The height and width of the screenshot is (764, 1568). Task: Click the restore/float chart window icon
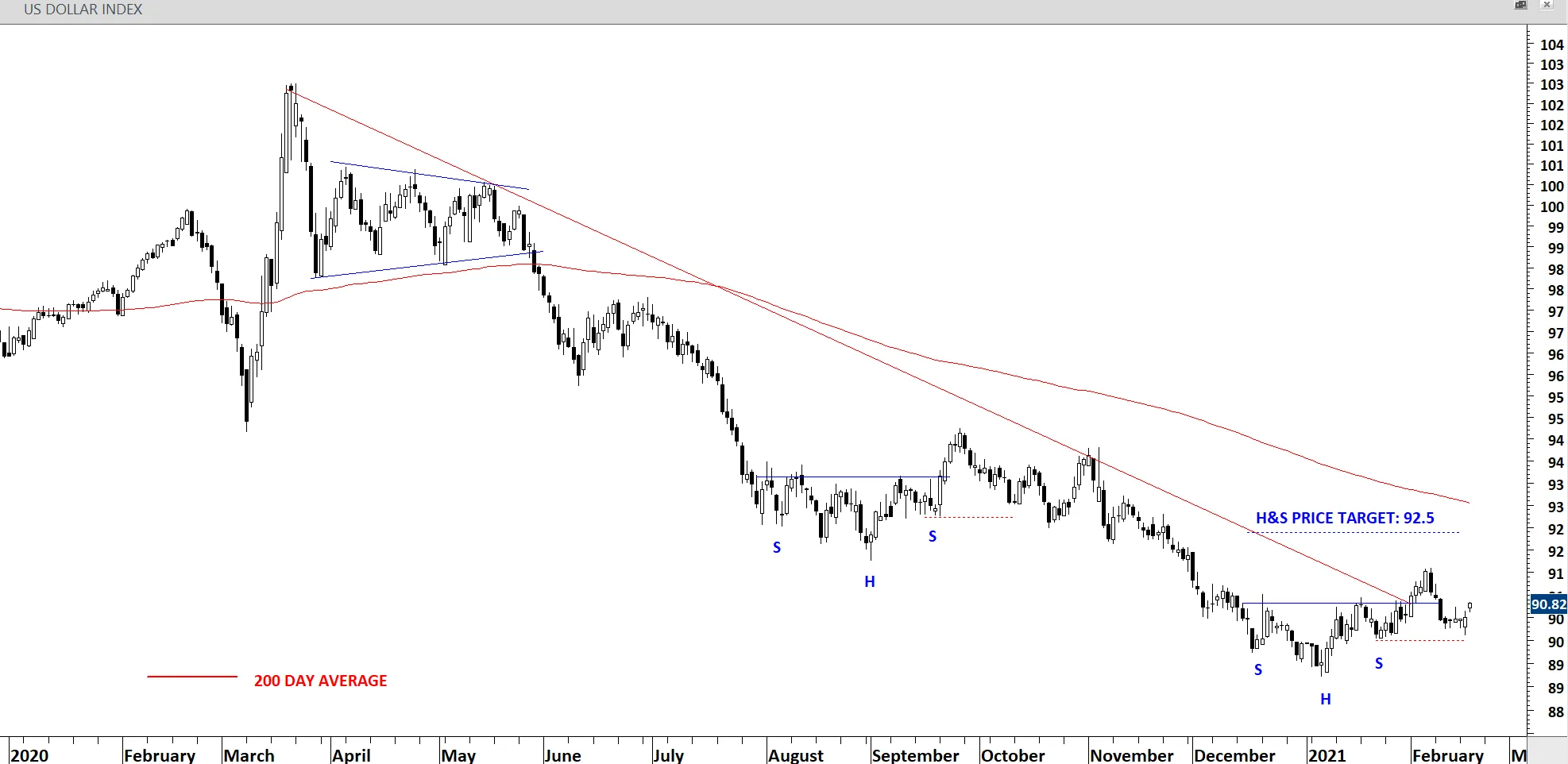tap(1520, 5)
